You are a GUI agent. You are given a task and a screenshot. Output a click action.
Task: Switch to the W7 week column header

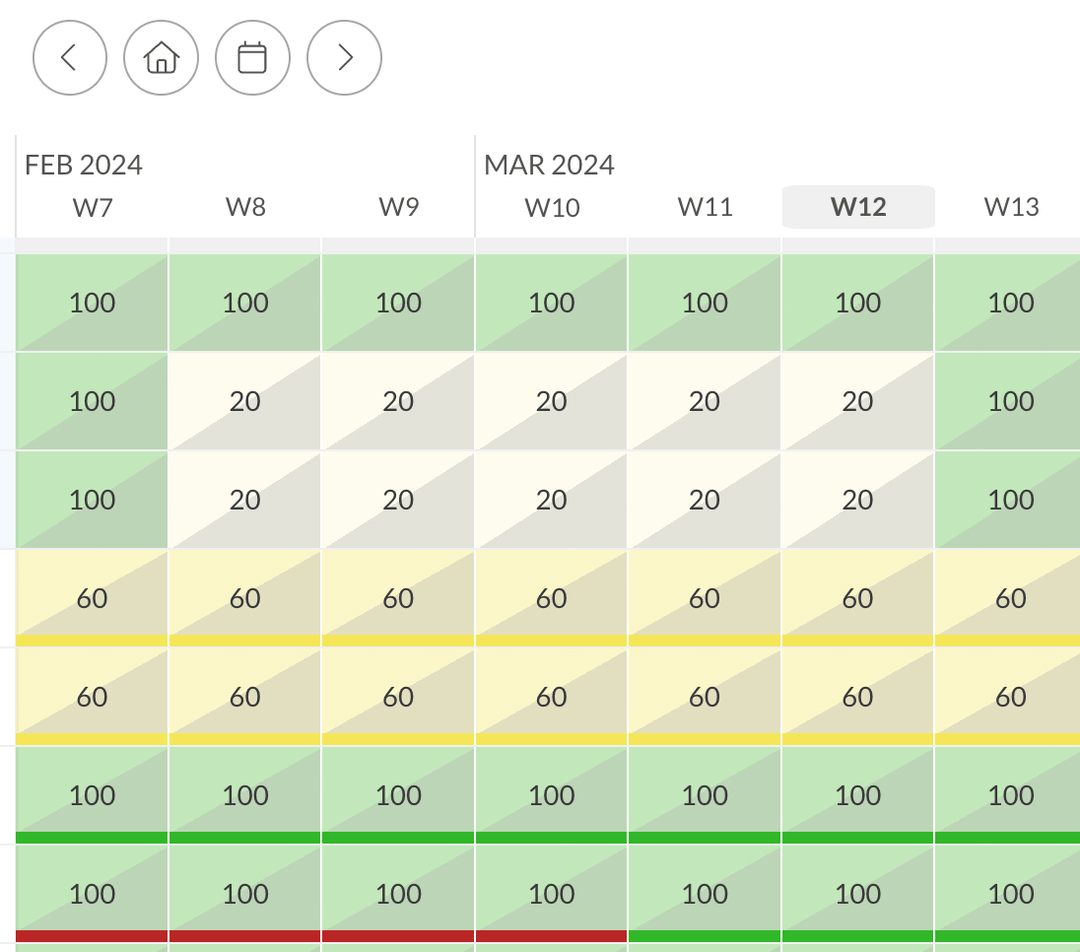(x=91, y=208)
